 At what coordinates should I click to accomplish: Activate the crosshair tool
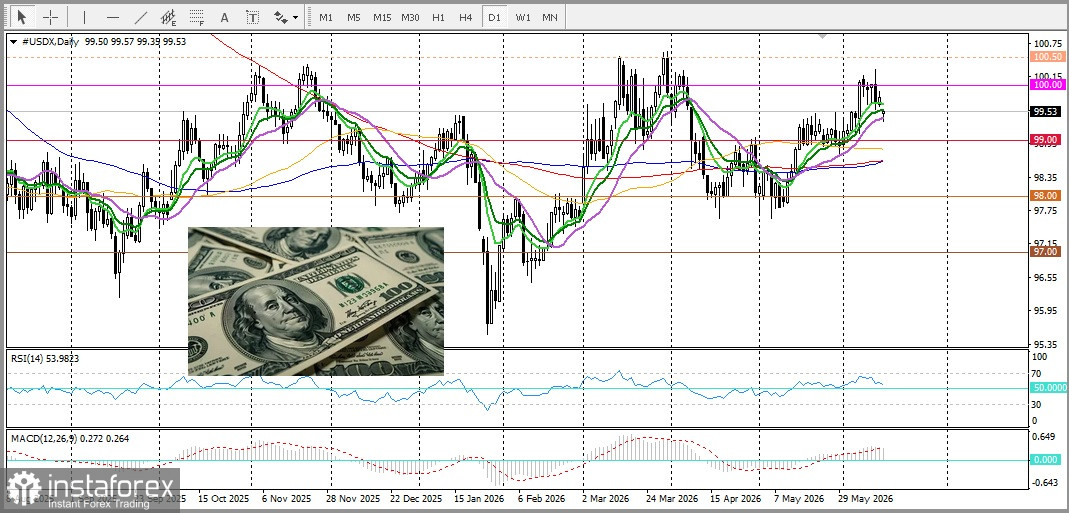click(50, 17)
